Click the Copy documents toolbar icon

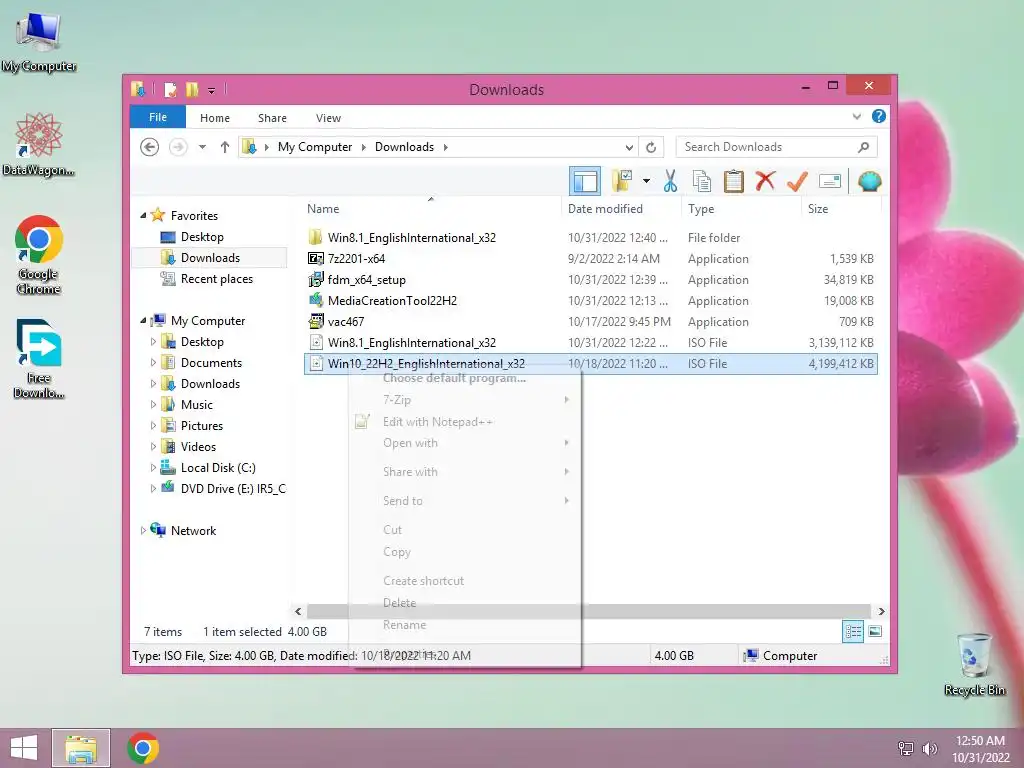(x=701, y=181)
